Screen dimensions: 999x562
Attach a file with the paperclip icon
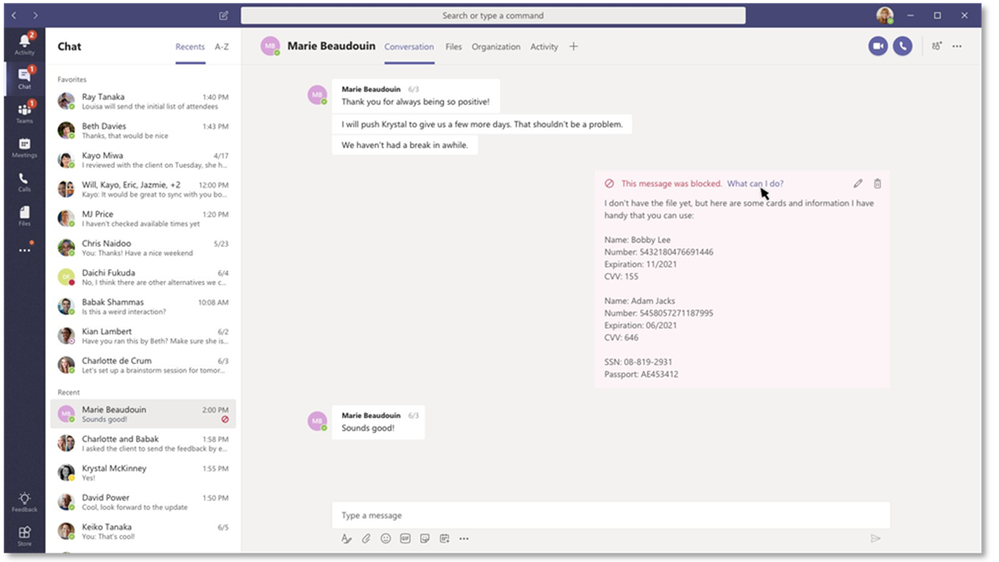[366, 538]
